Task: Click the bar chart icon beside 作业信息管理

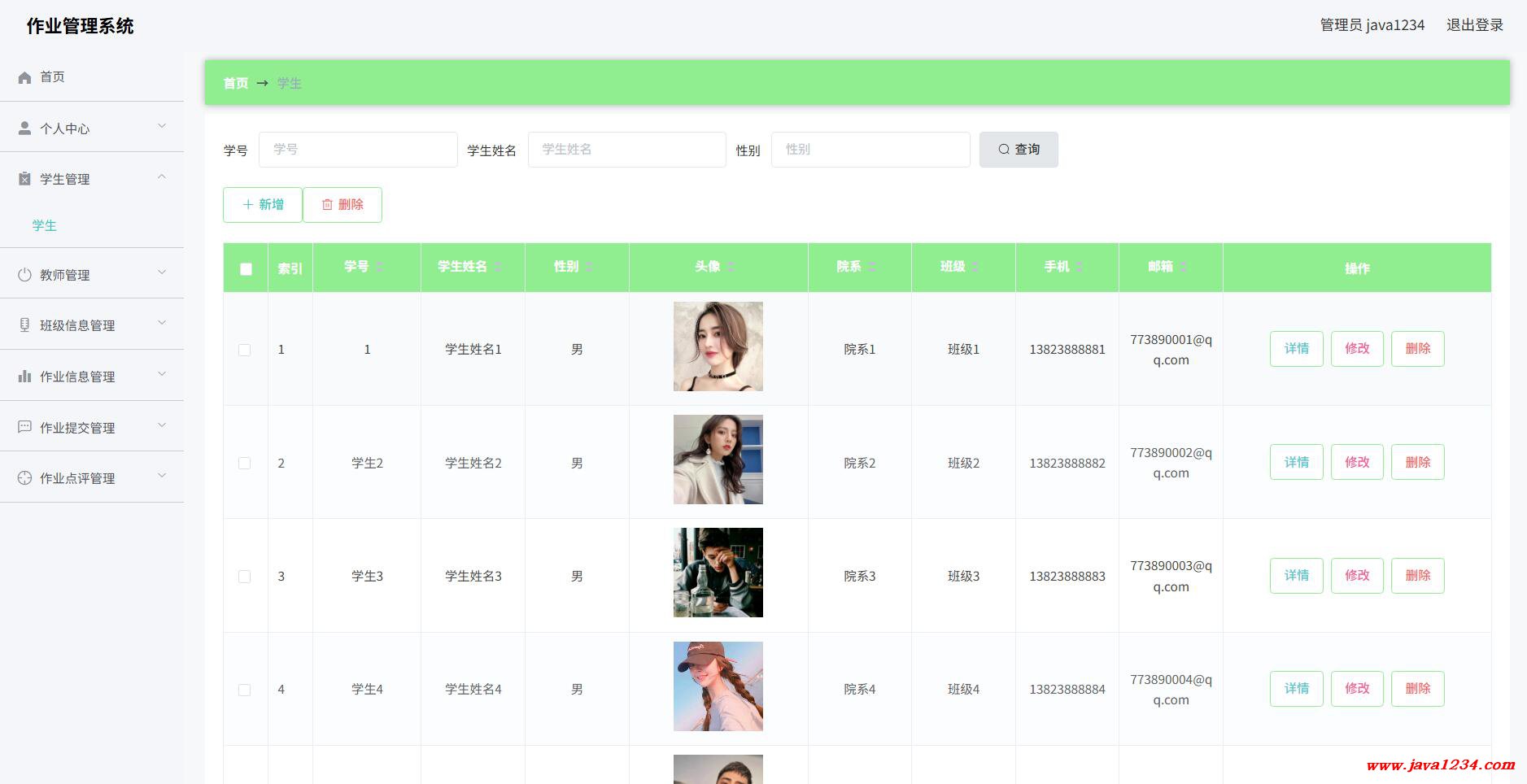Action: click(24, 377)
